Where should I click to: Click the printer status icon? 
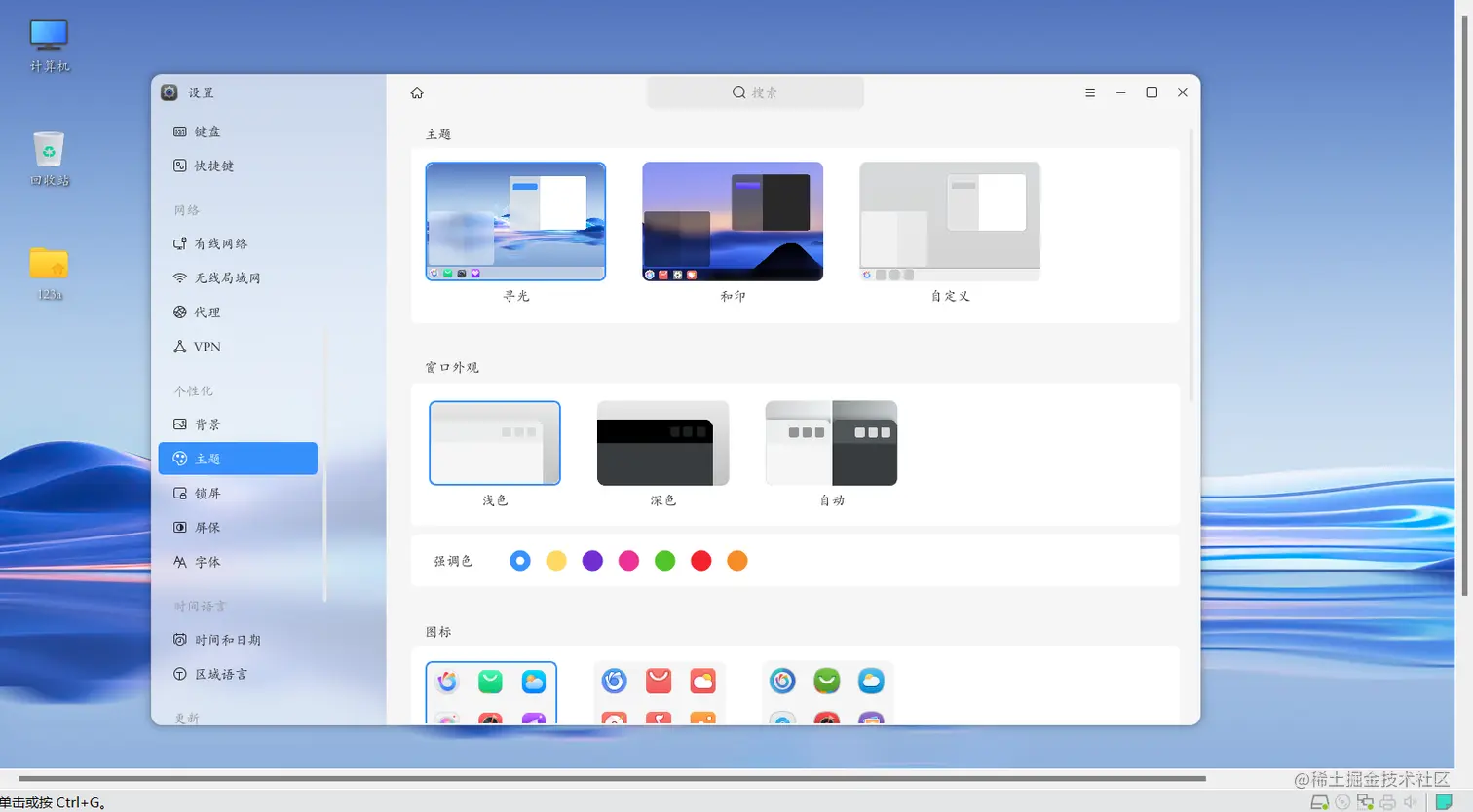1388,802
